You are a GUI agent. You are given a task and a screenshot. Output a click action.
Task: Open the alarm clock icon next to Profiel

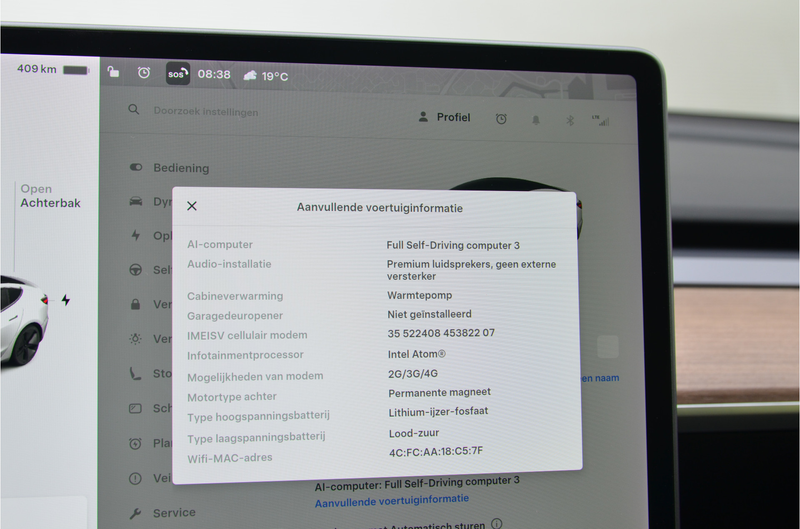click(501, 119)
